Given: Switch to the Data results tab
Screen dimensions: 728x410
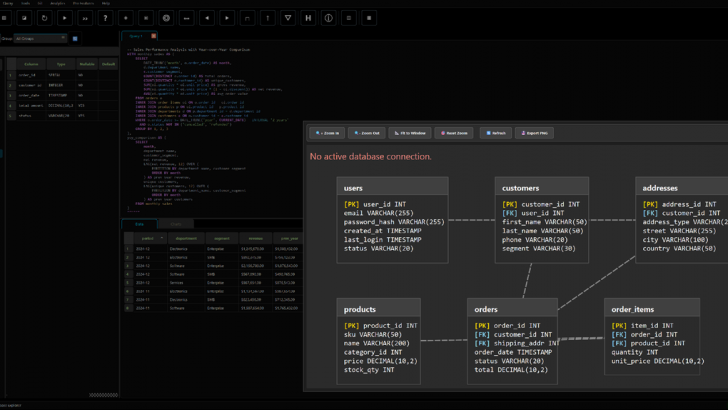Looking at the screenshot, I should point(139,224).
